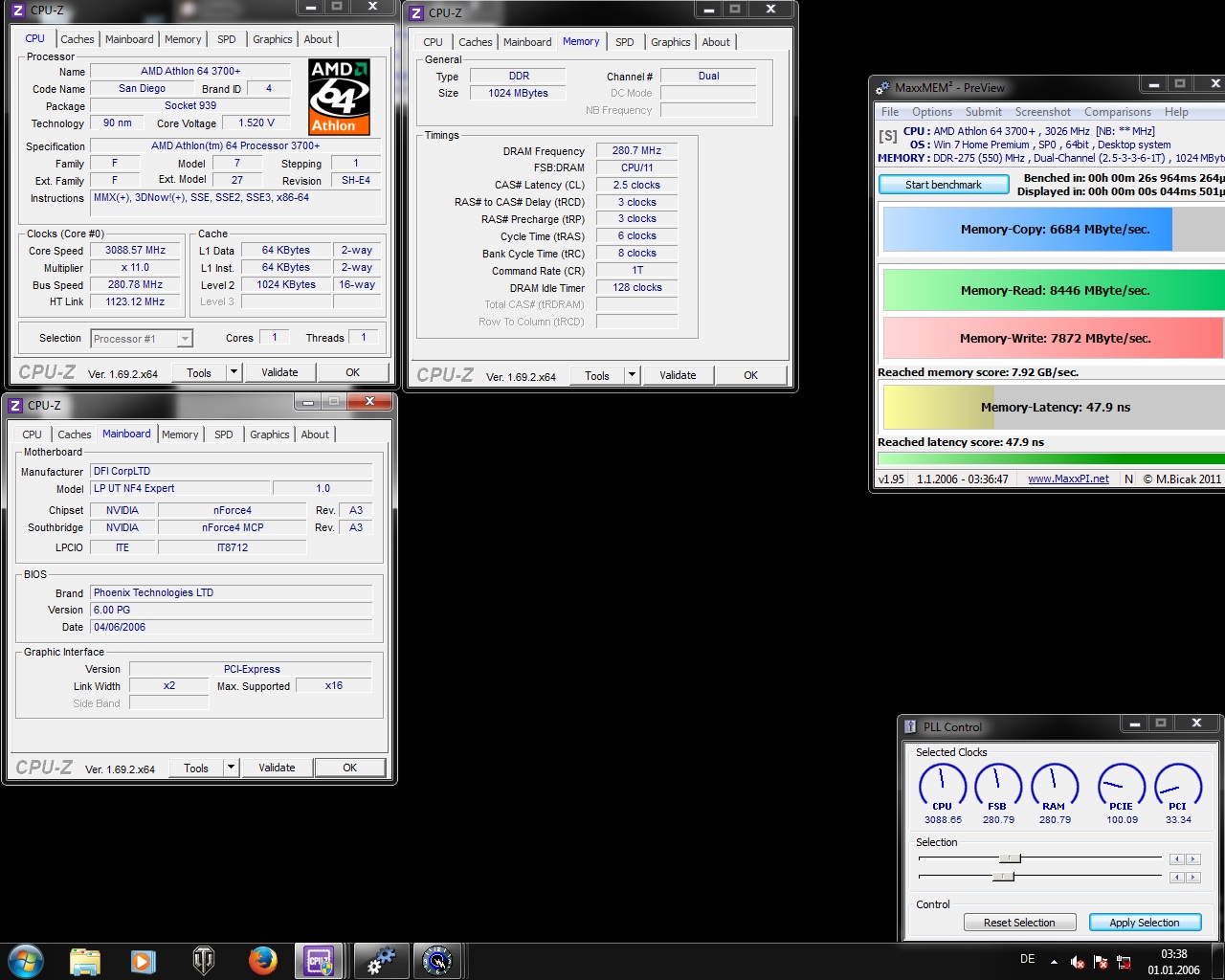
Task: Show hidden system tray icons
Action: 1054,962
